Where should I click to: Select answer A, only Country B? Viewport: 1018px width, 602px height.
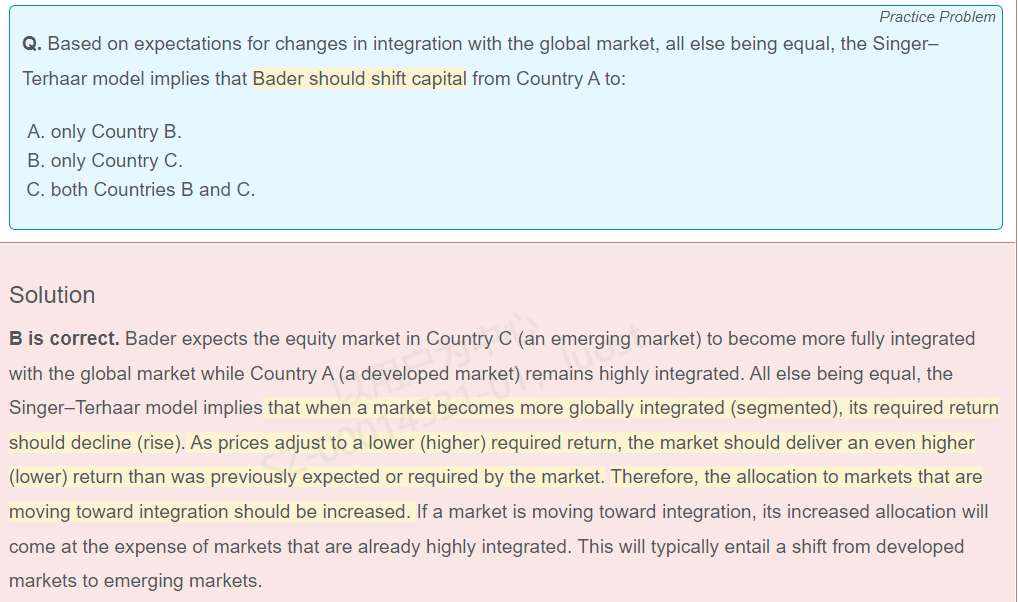104,132
